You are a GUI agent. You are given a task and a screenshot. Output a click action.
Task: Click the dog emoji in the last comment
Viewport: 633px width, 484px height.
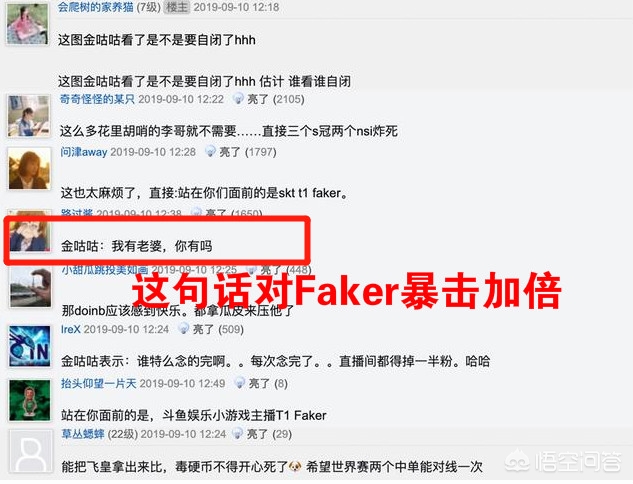[295, 467]
